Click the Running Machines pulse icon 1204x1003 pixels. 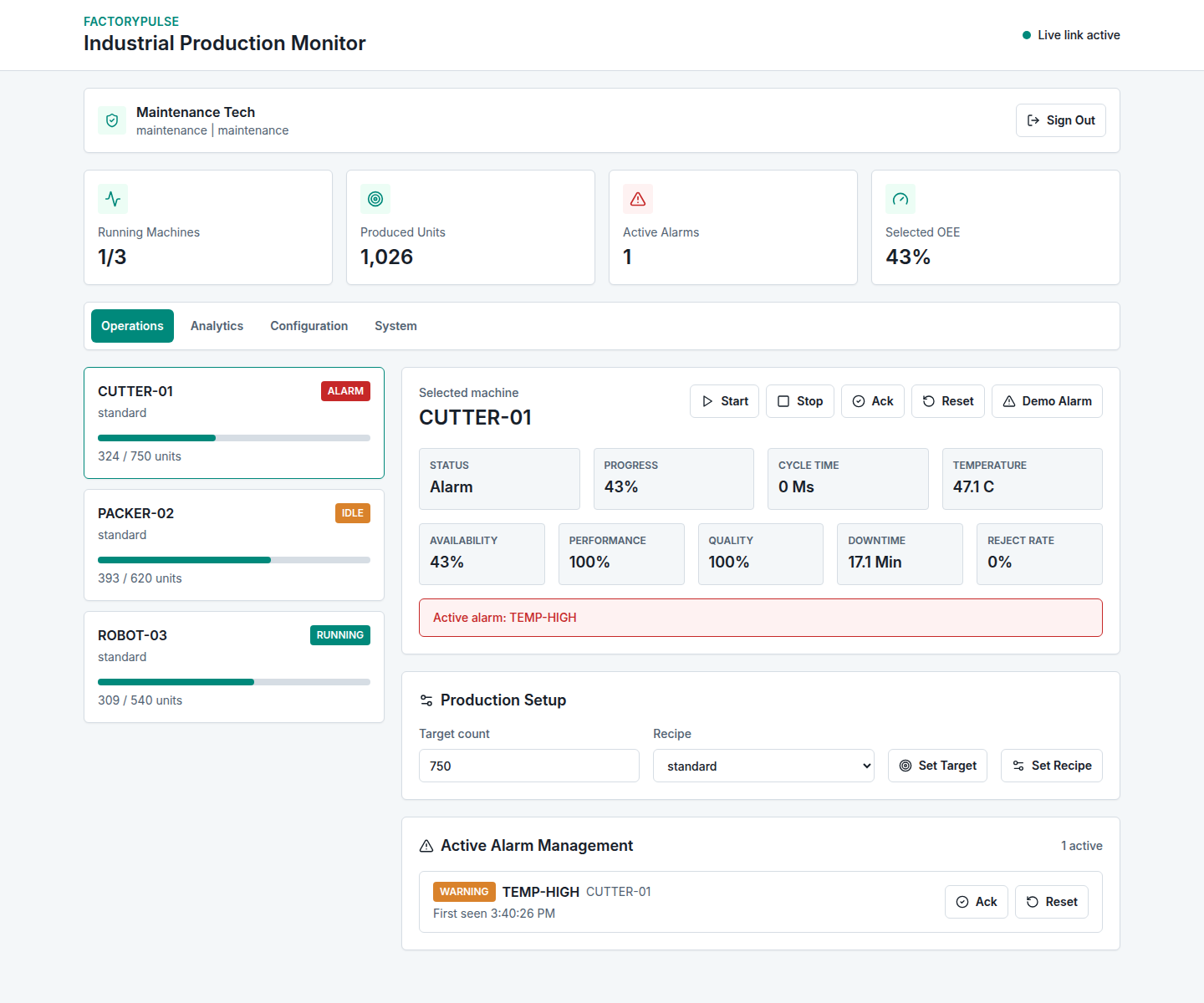(x=113, y=199)
